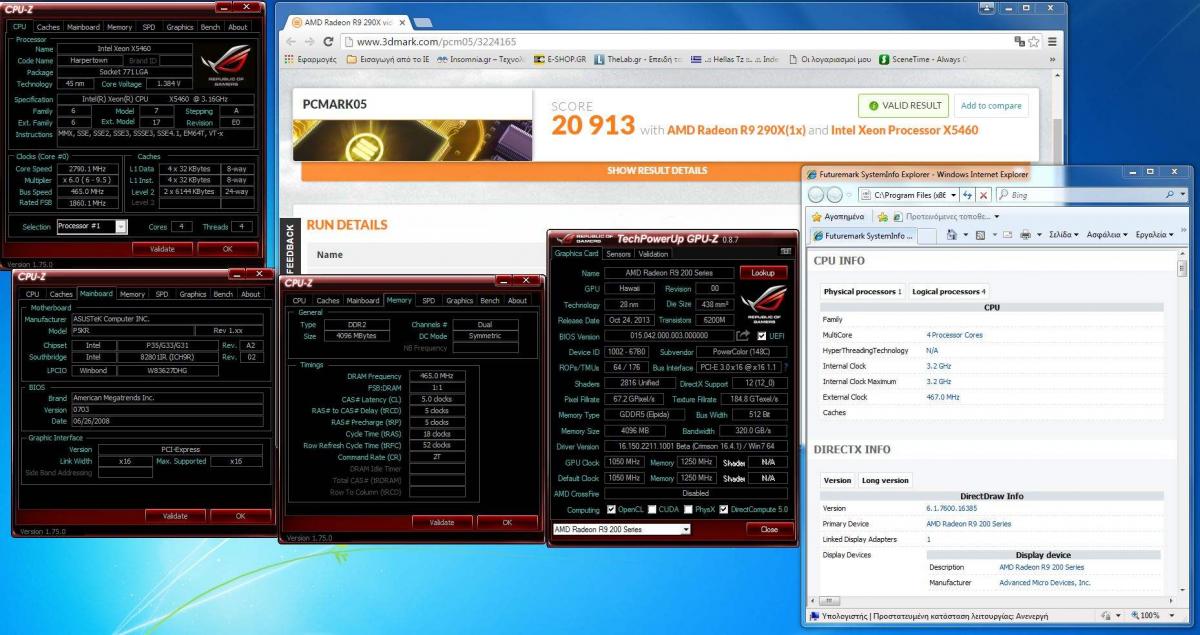This screenshot has width=1200, height=635.
Task: Click GPU-Z screenshot camera icon in title area
Action: 787,253
